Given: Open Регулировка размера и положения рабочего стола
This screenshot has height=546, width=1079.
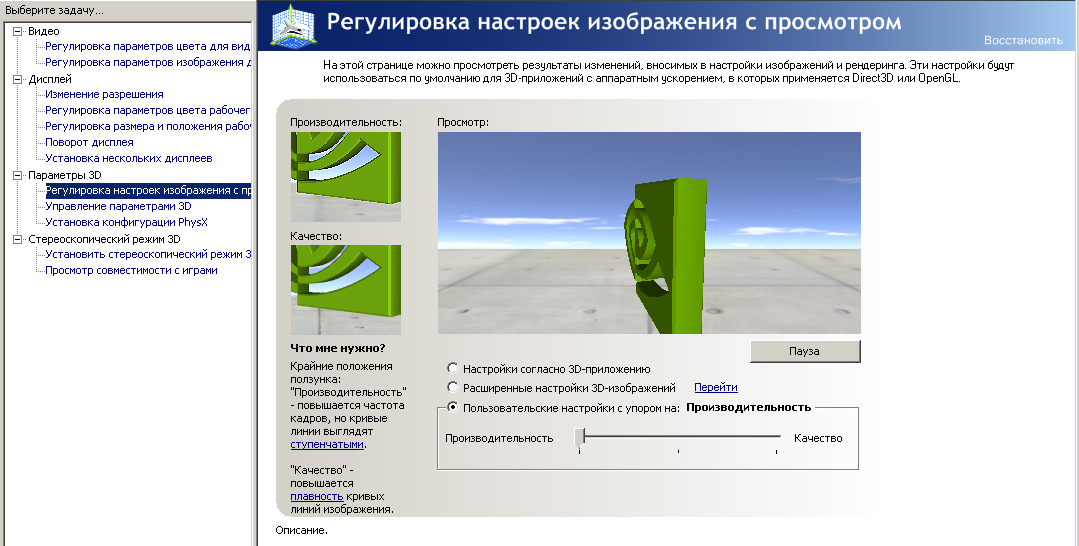Looking at the screenshot, I should (x=147, y=126).
